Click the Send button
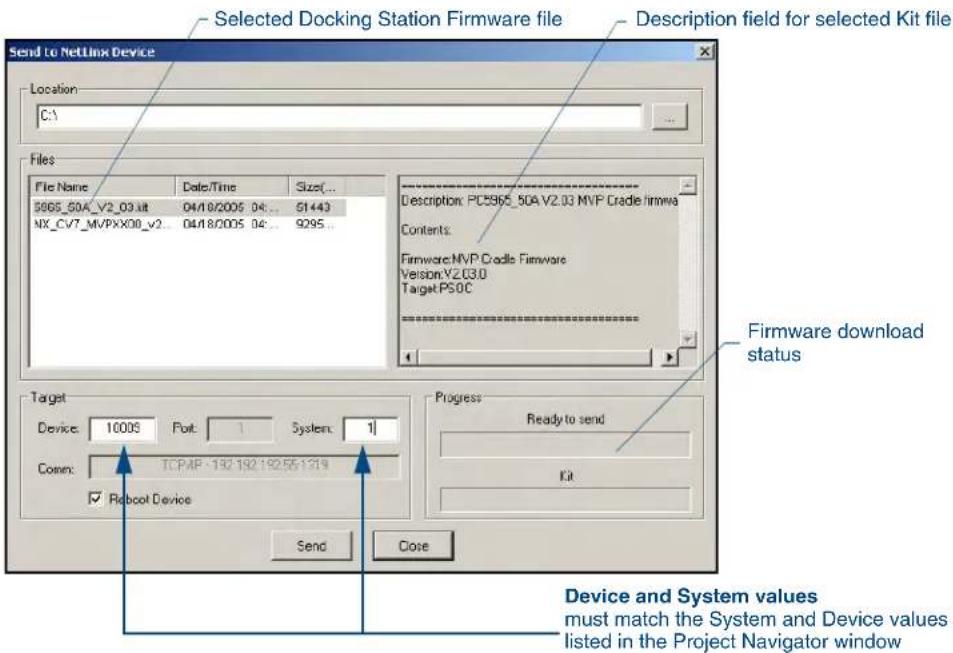Viewport: 953px width, 653px height. click(311, 546)
